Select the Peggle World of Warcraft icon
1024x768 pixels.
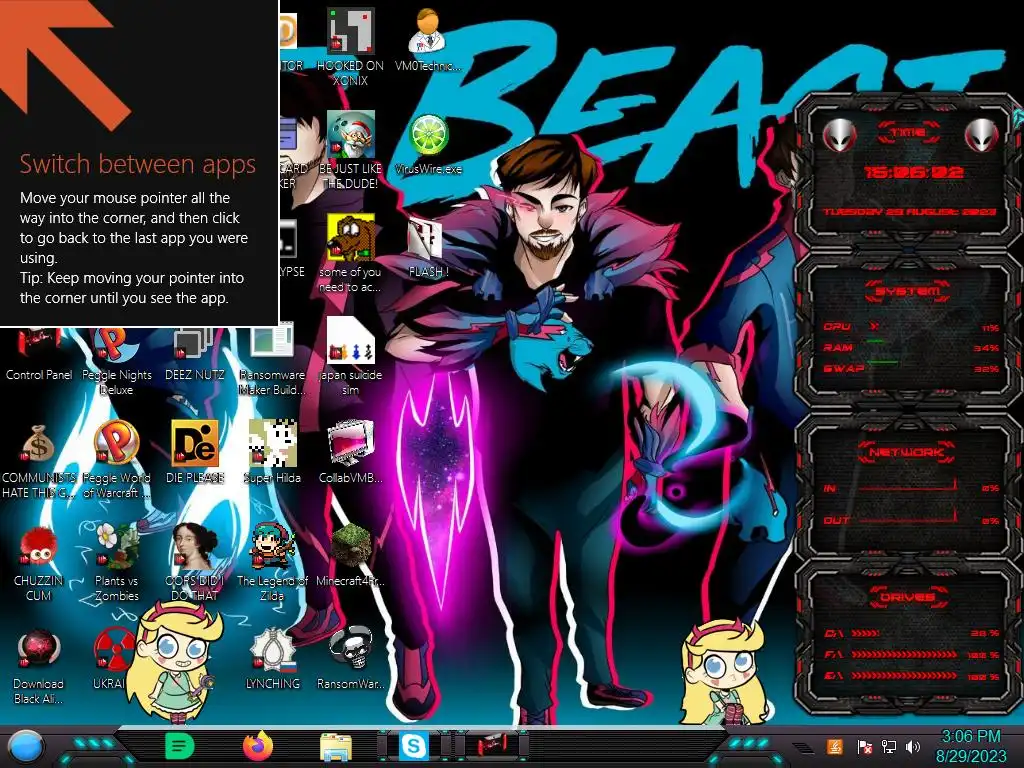(x=116, y=460)
